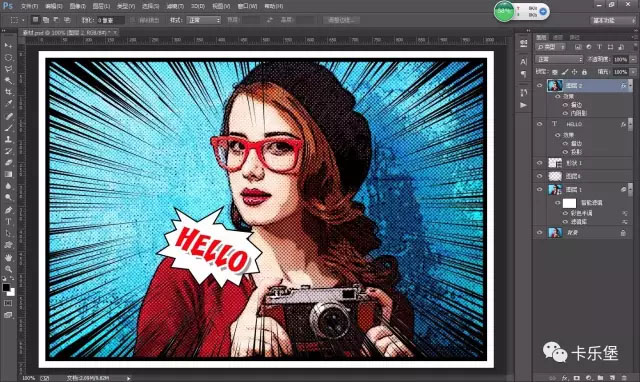Hide the 背景 background layer

pyautogui.click(x=539, y=232)
